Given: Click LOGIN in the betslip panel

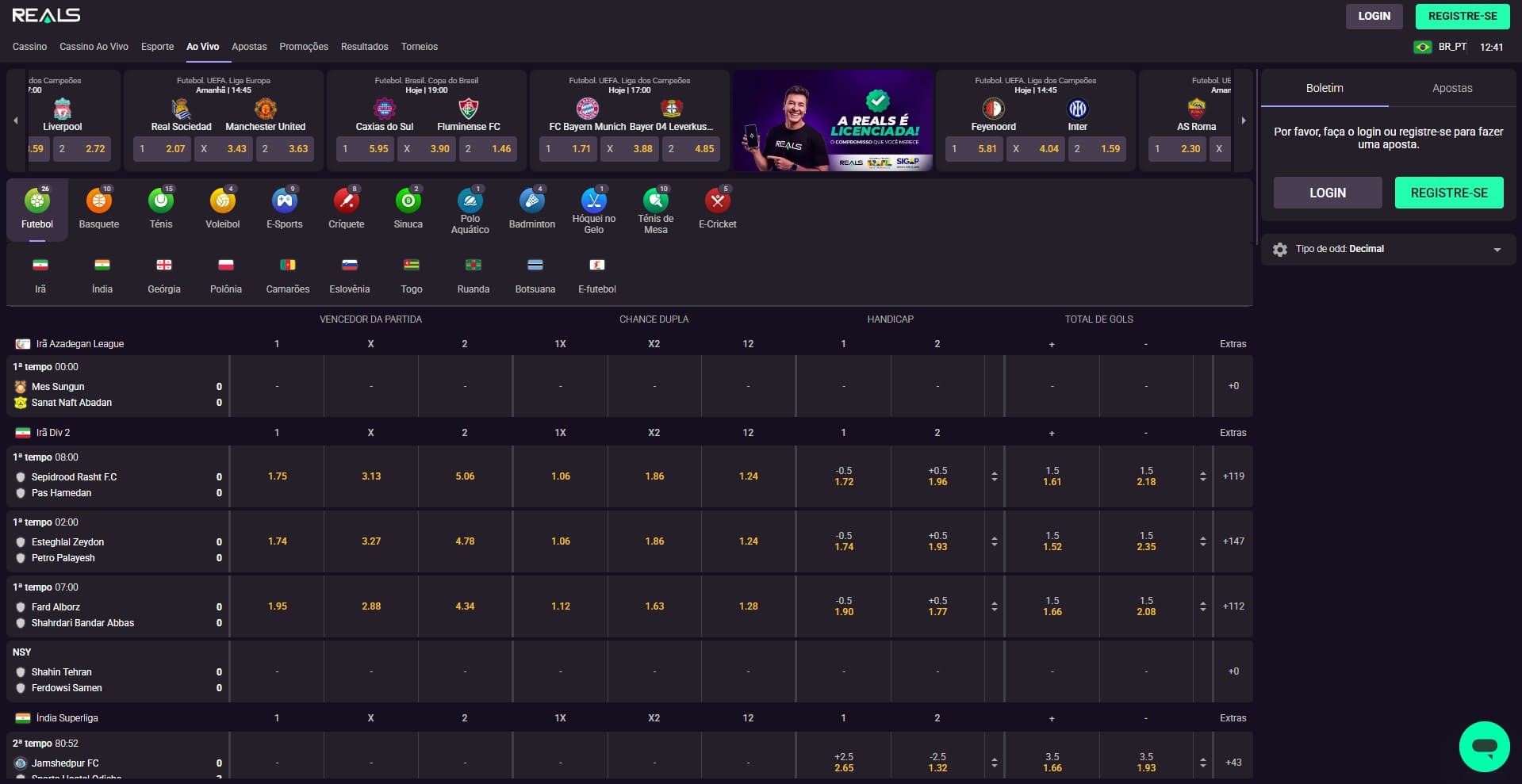Looking at the screenshot, I should coord(1328,193).
